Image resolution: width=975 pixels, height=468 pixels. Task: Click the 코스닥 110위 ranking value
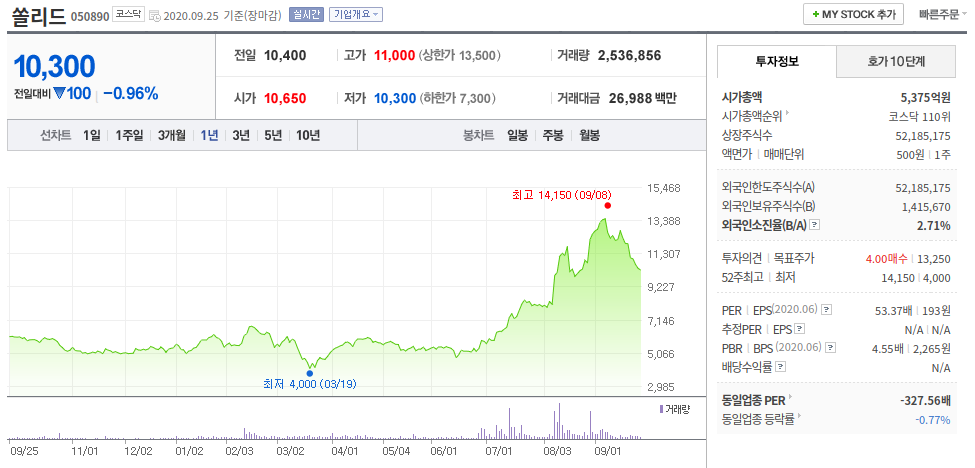(x=920, y=116)
